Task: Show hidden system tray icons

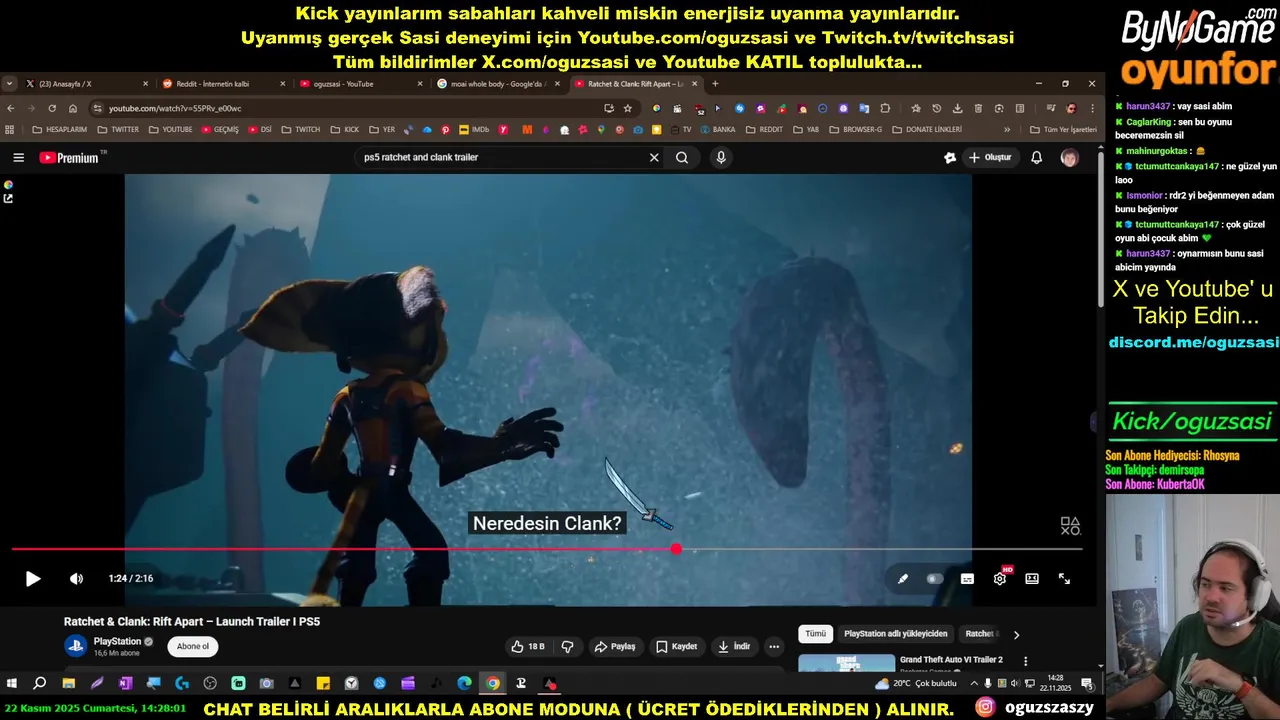Action: pyautogui.click(x=974, y=684)
